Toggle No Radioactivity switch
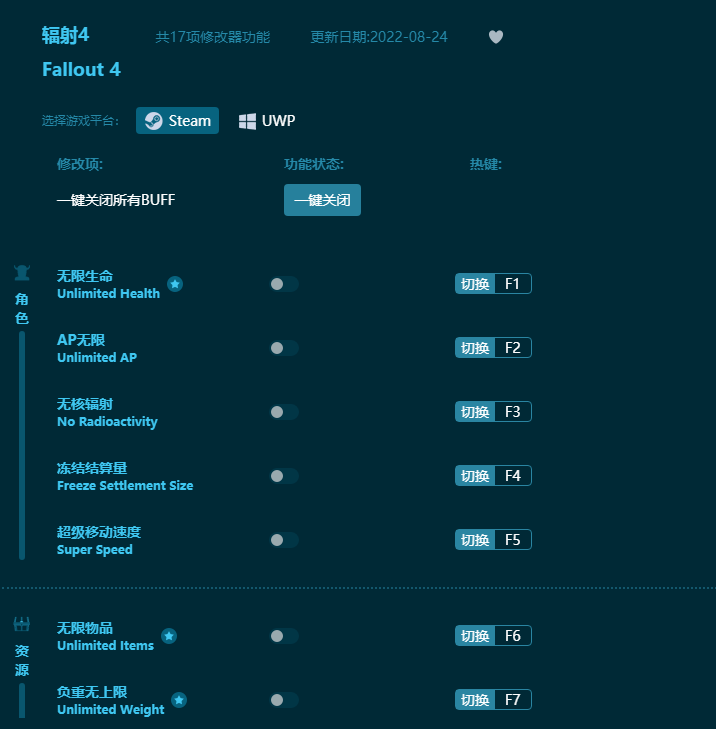Viewport: 716px width, 729px height. click(284, 412)
